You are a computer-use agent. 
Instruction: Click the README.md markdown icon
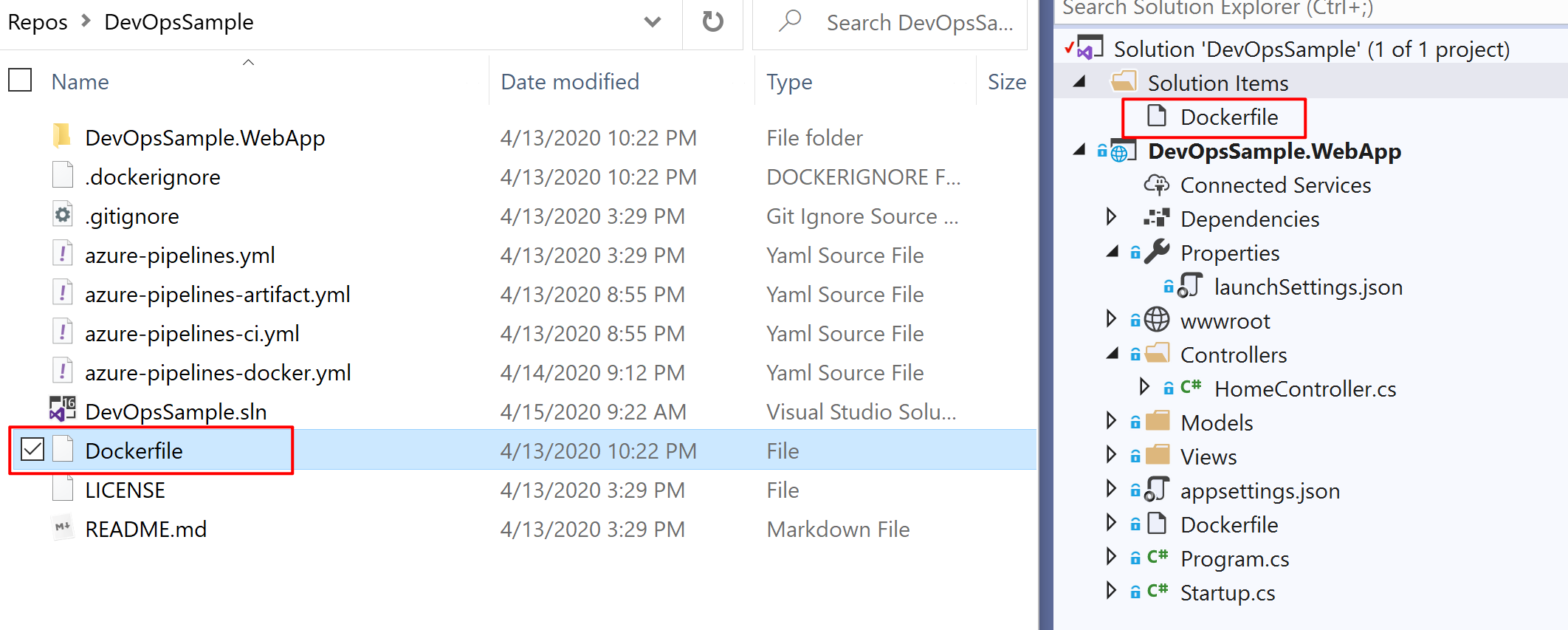[63, 528]
